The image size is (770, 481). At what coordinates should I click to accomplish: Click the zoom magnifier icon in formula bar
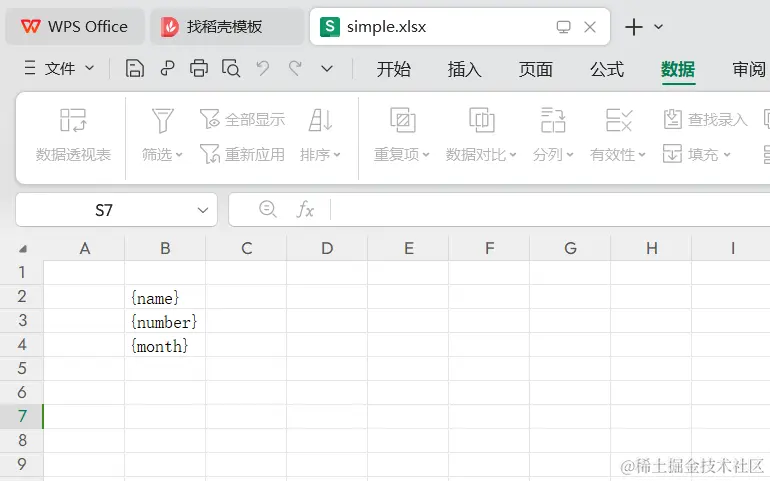pyautogui.click(x=268, y=210)
